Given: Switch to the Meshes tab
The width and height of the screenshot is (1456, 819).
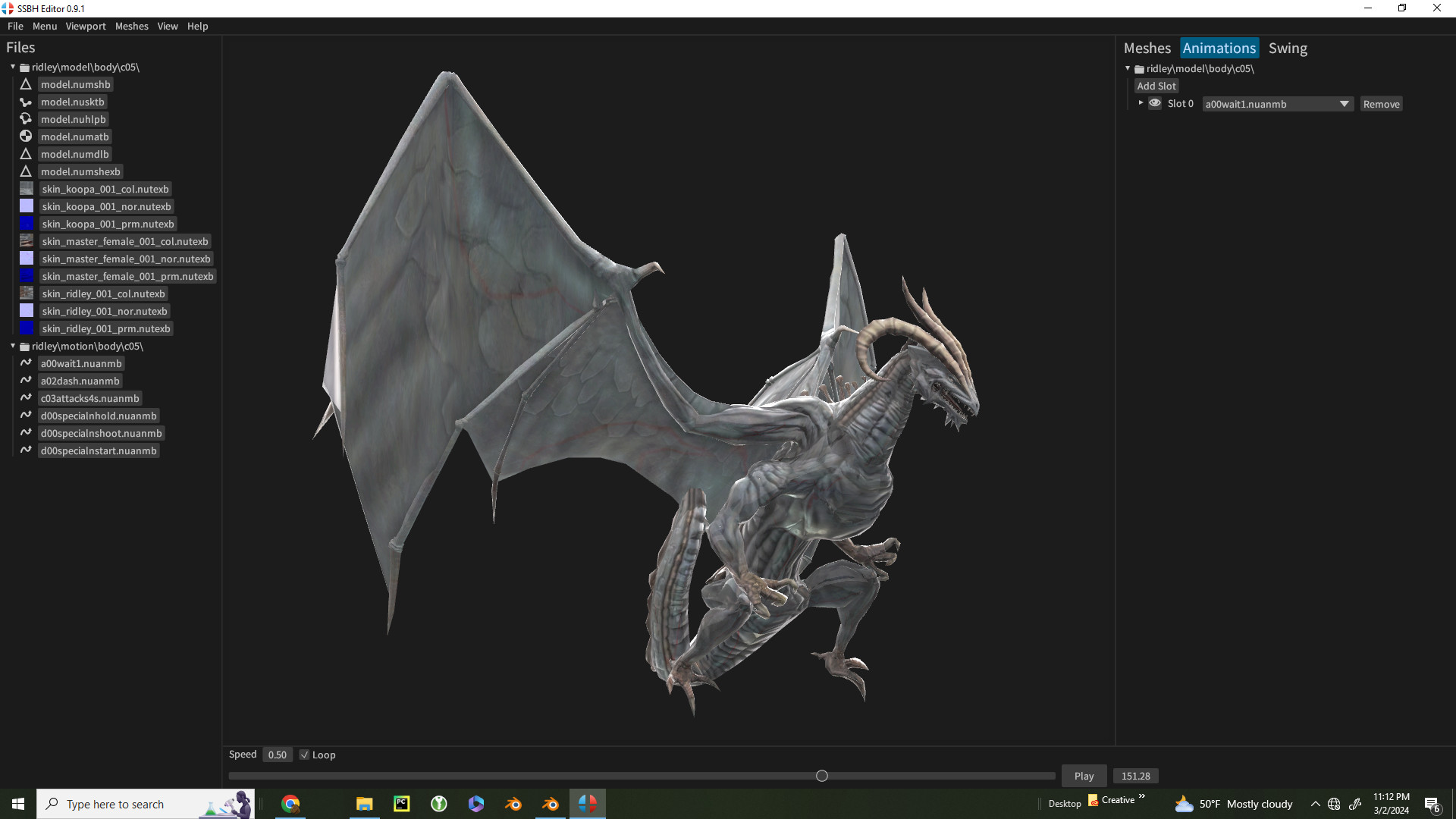Looking at the screenshot, I should coord(1147,48).
